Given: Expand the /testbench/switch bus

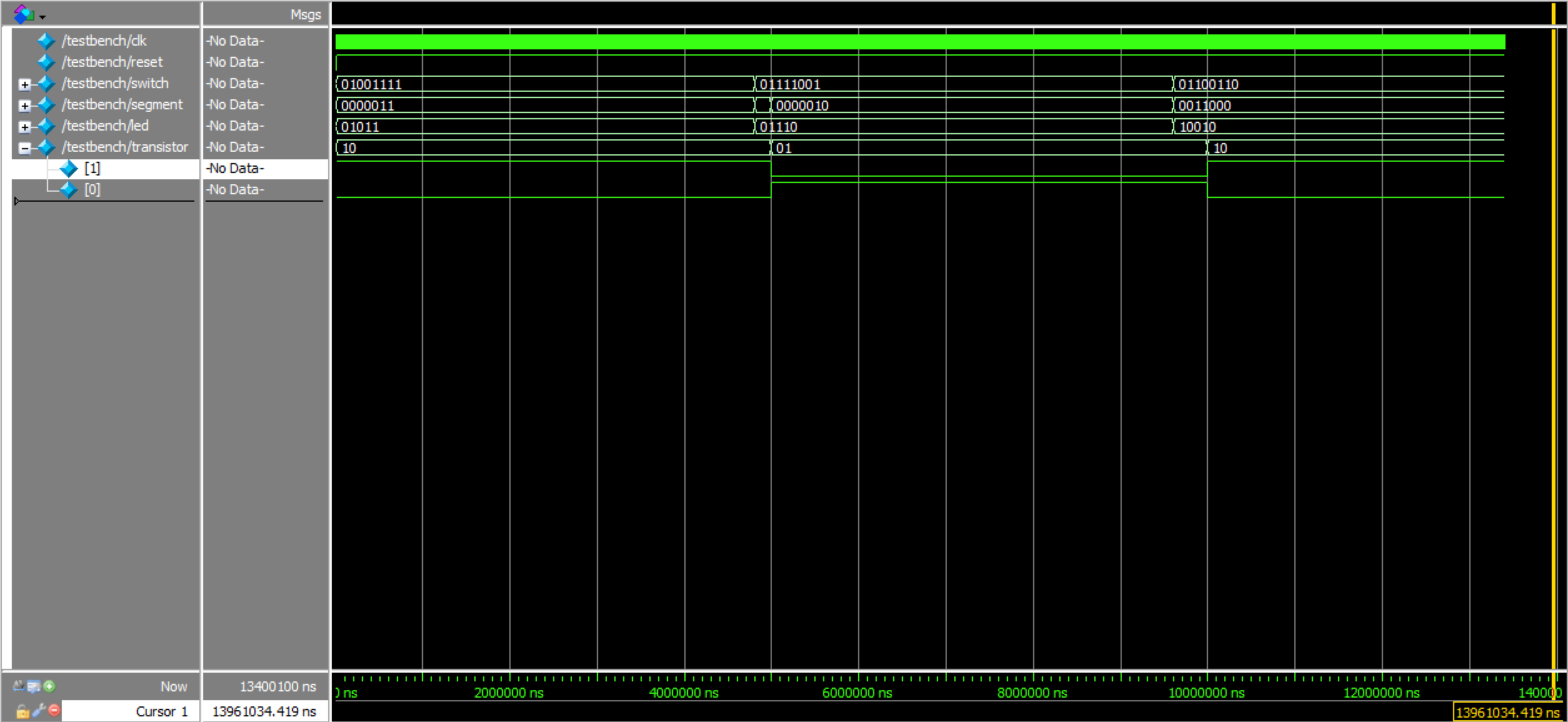Looking at the screenshot, I should (x=24, y=84).
